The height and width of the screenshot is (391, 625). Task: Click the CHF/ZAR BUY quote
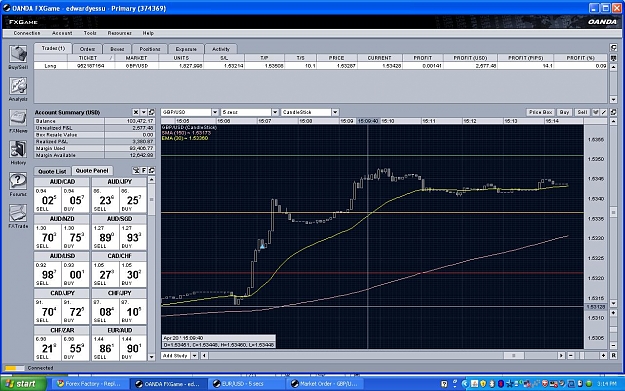coord(76,348)
